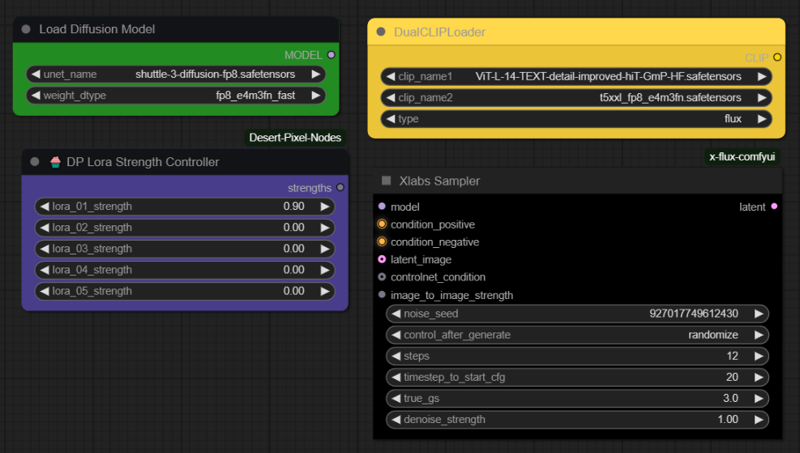Decrease lora_02_strength with left arrow
800x453 pixels.
[x=44, y=228]
